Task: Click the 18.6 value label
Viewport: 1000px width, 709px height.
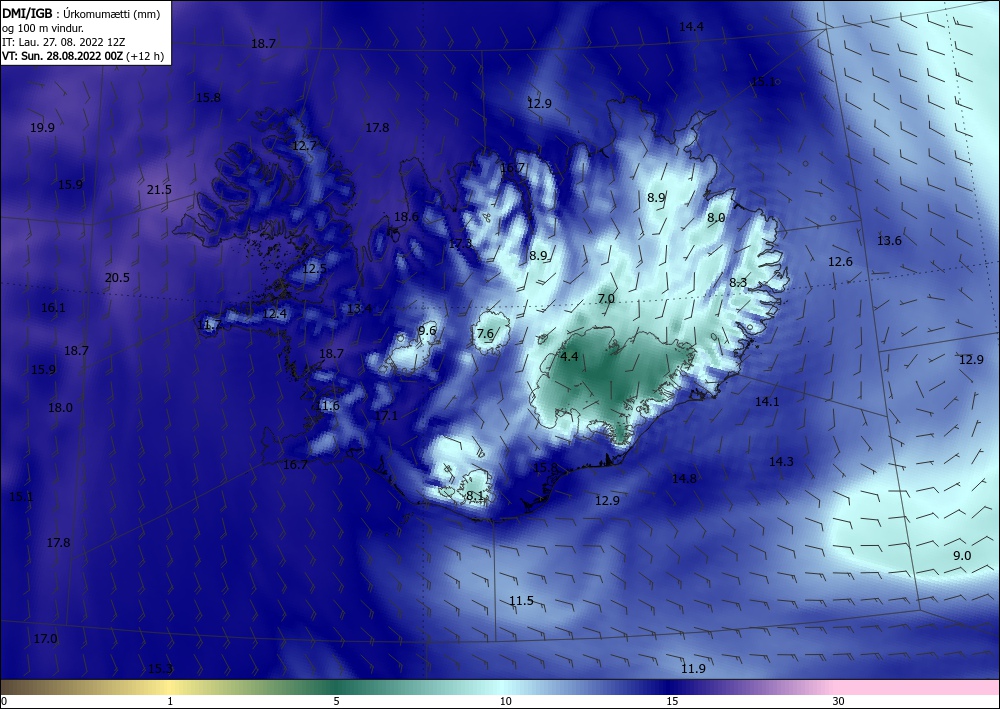Action: (406, 217)
